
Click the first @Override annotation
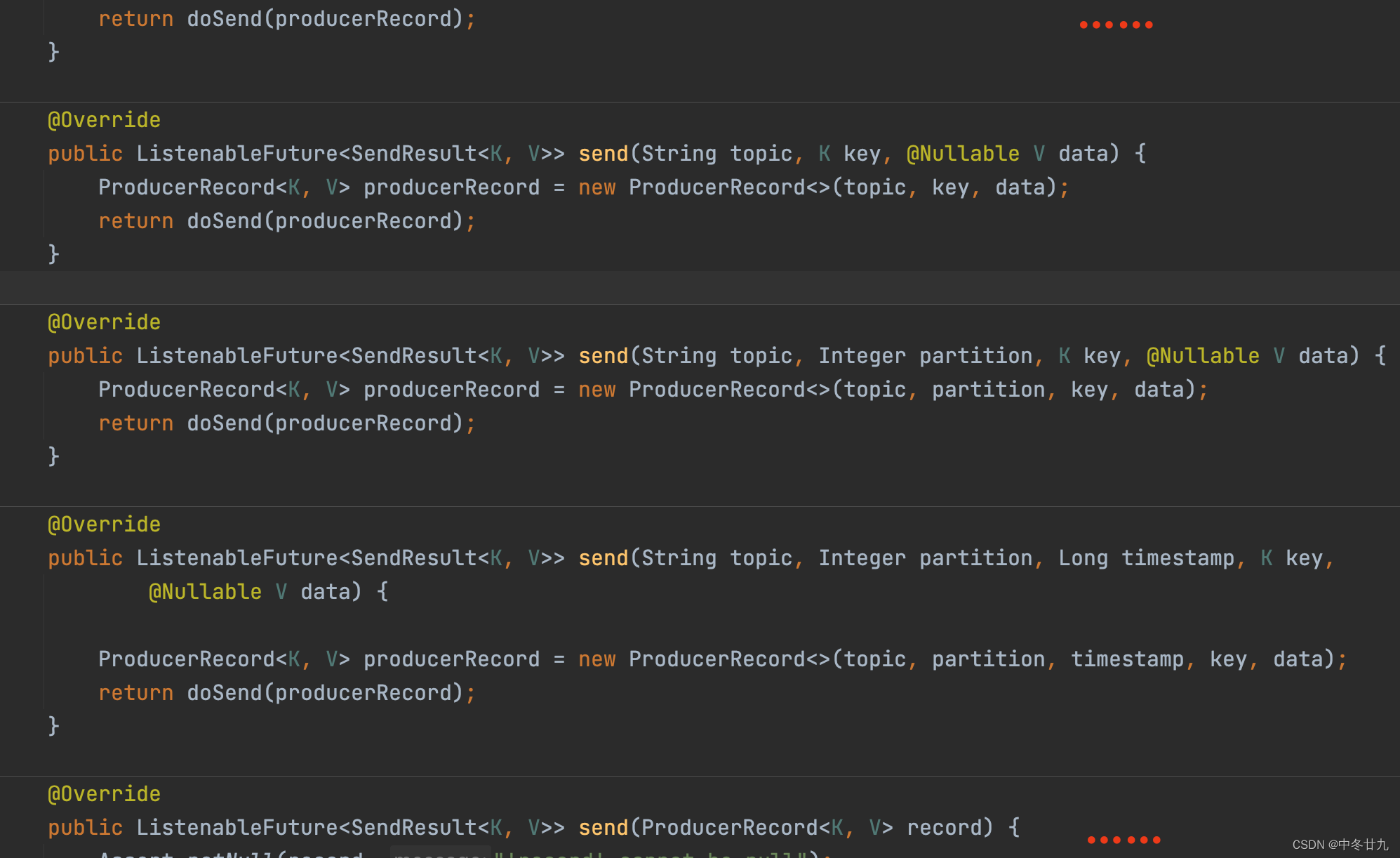pos(104,120)
